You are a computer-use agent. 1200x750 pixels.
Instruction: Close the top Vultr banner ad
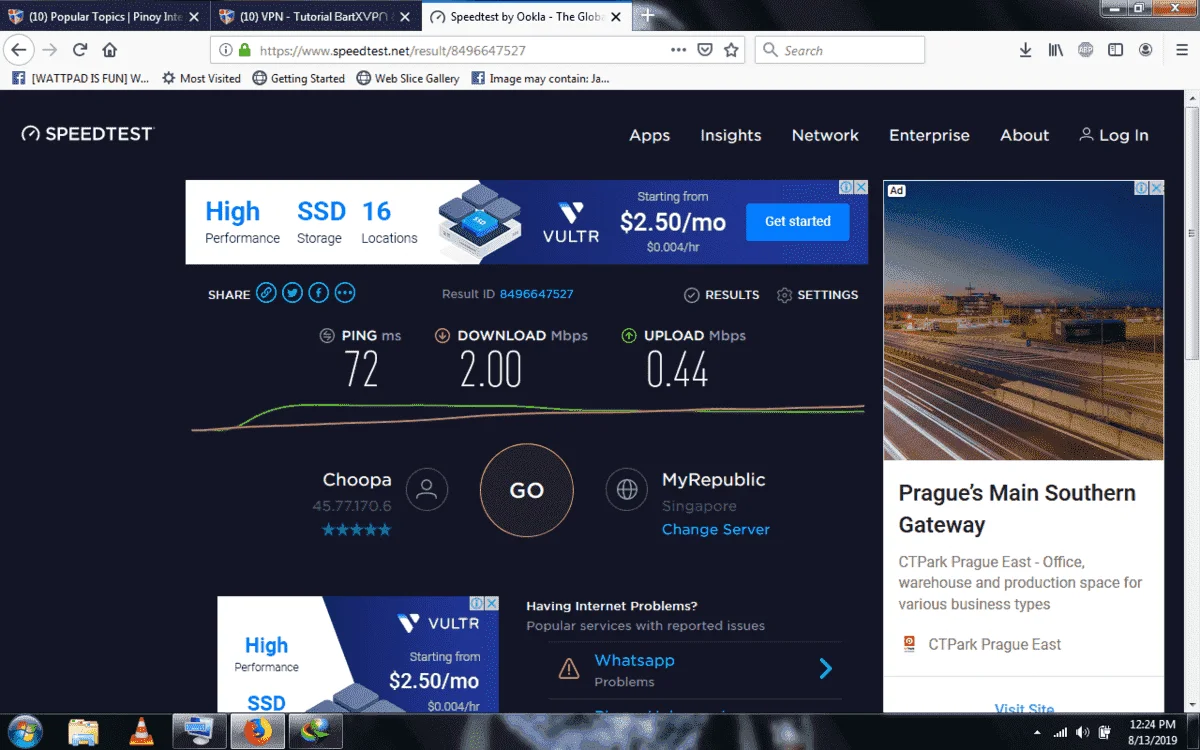coord(860,187)
